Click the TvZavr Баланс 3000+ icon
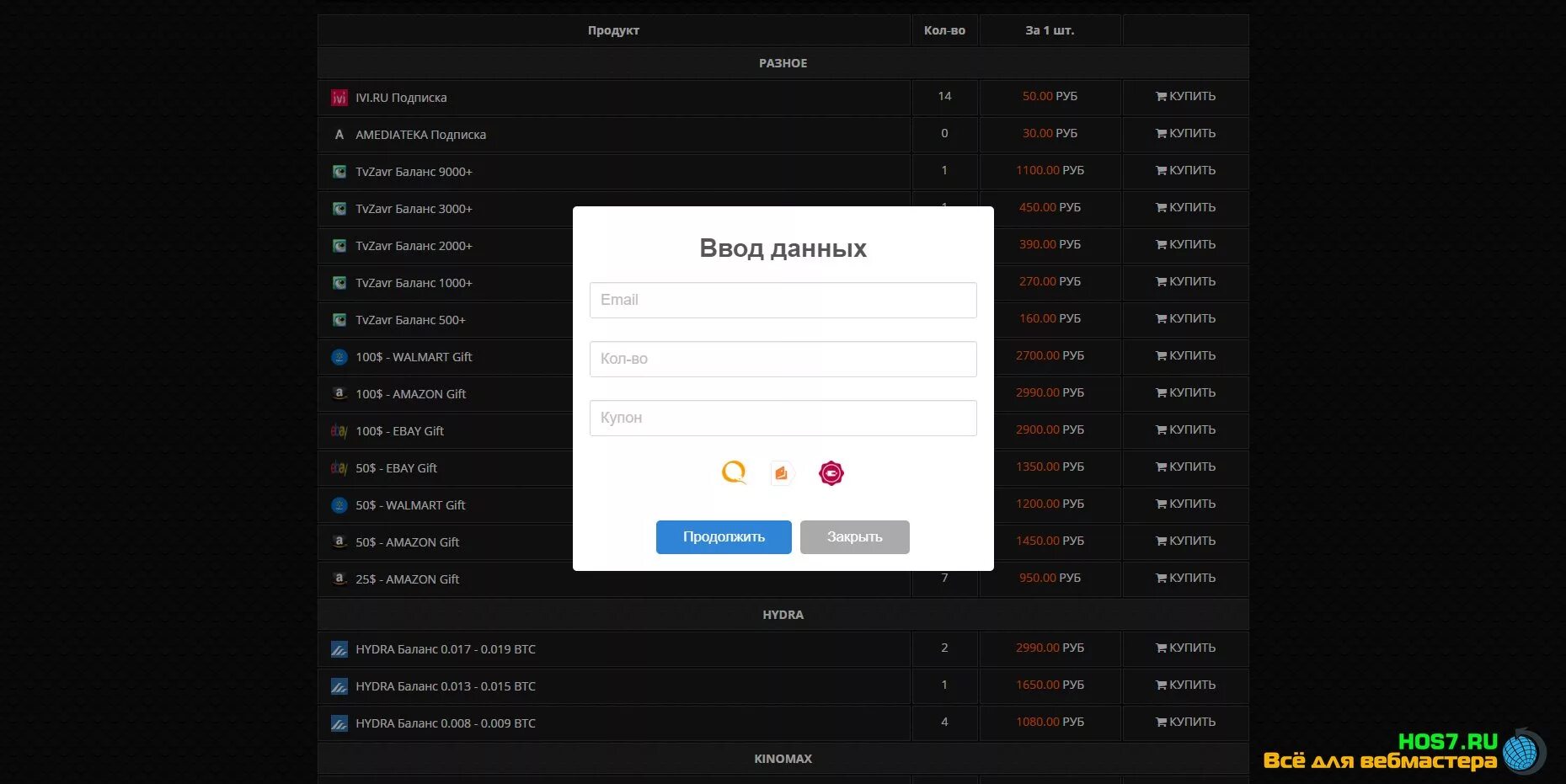 pos(339,209)
